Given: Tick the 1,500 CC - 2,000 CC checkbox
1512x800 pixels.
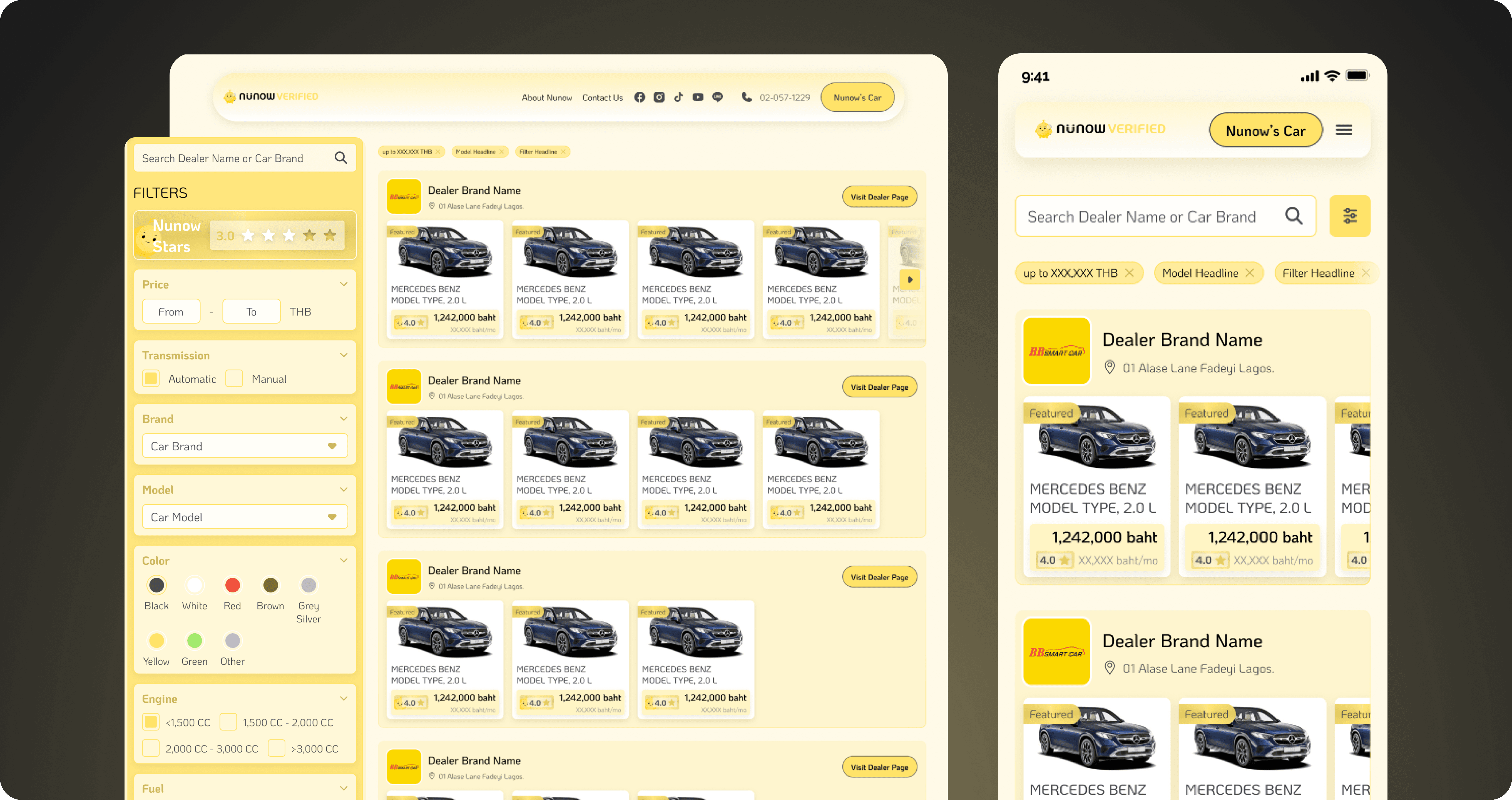Looking at the screenshot, I should point(228,722).
